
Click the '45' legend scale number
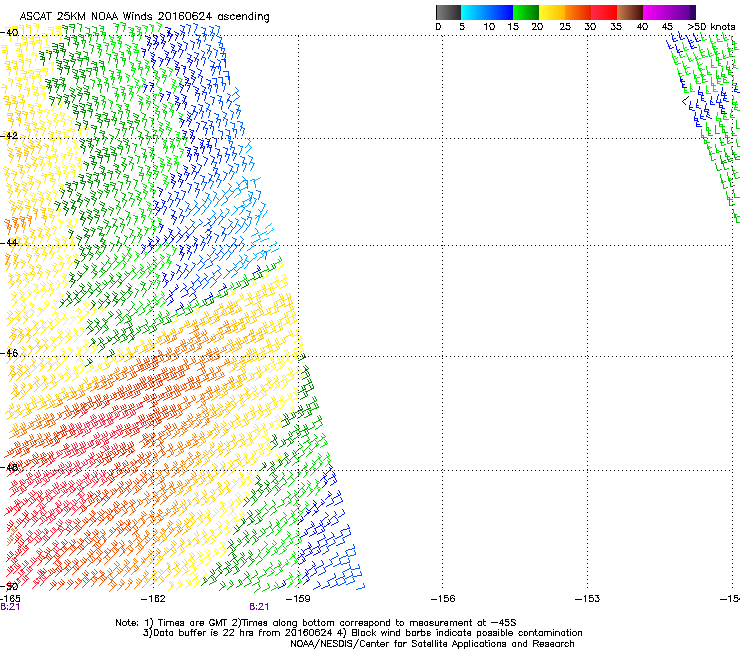667,27
